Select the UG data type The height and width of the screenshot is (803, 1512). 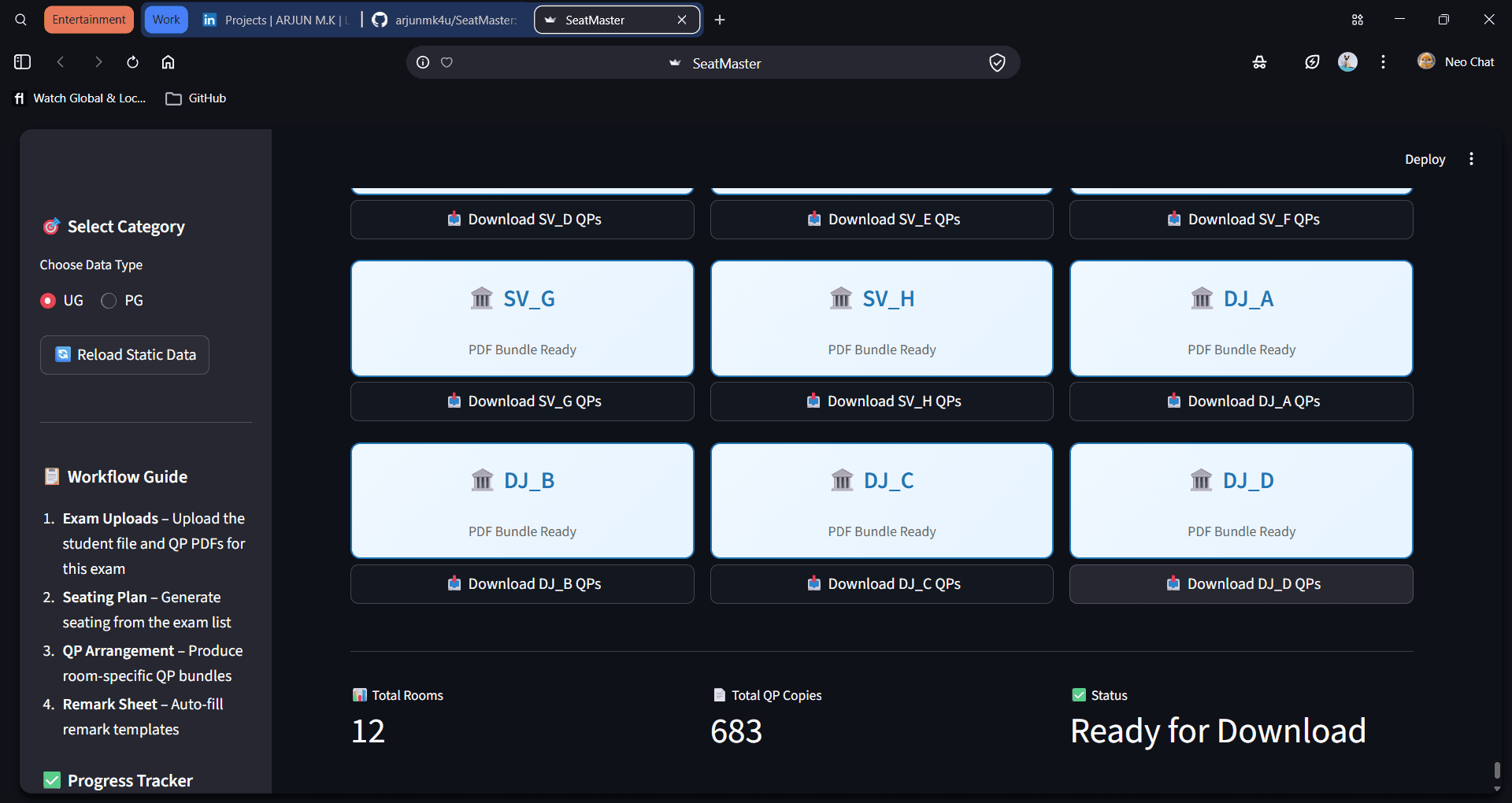(61, 300)
